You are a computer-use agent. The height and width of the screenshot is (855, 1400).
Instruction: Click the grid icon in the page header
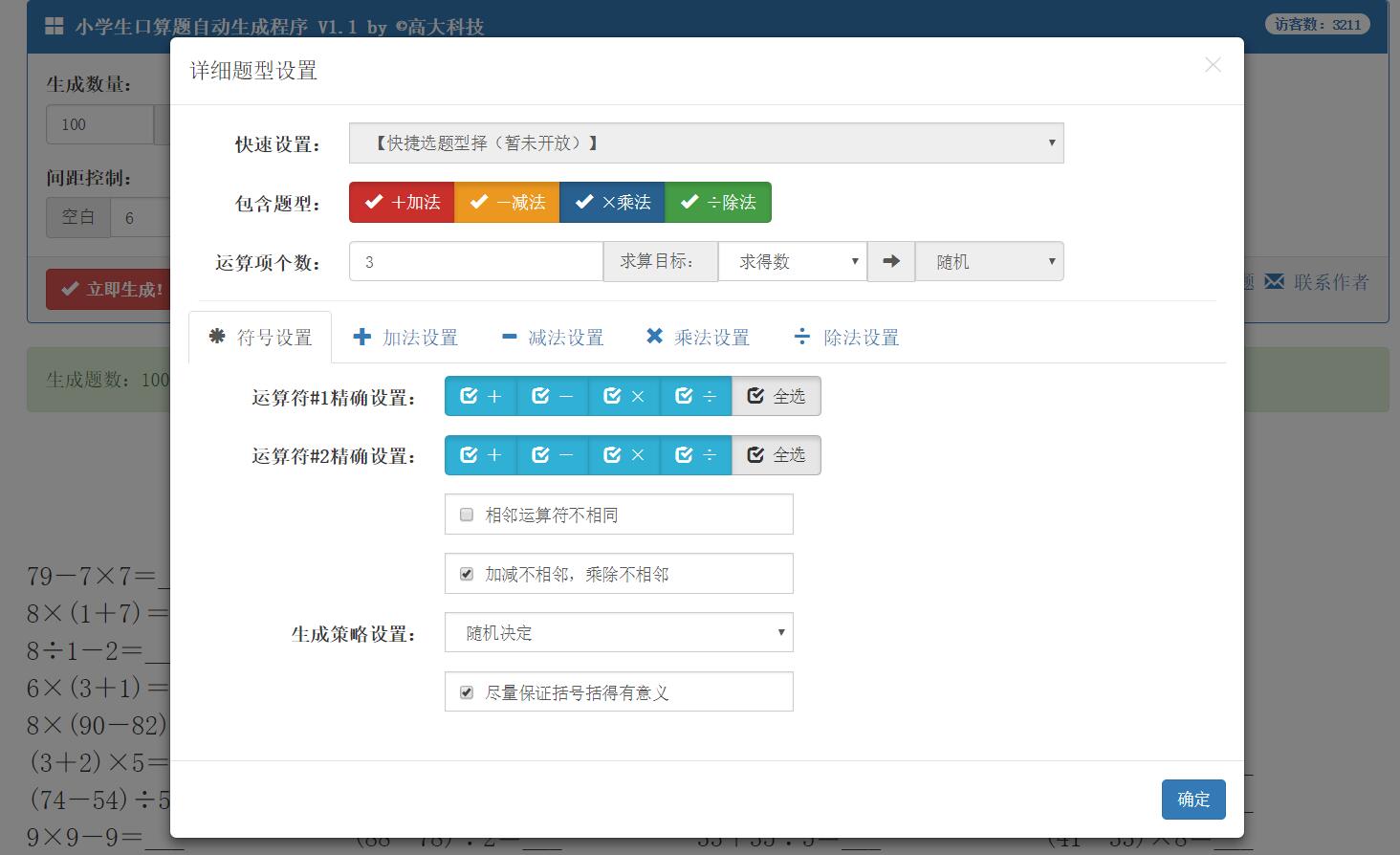[x=55, y=26]
